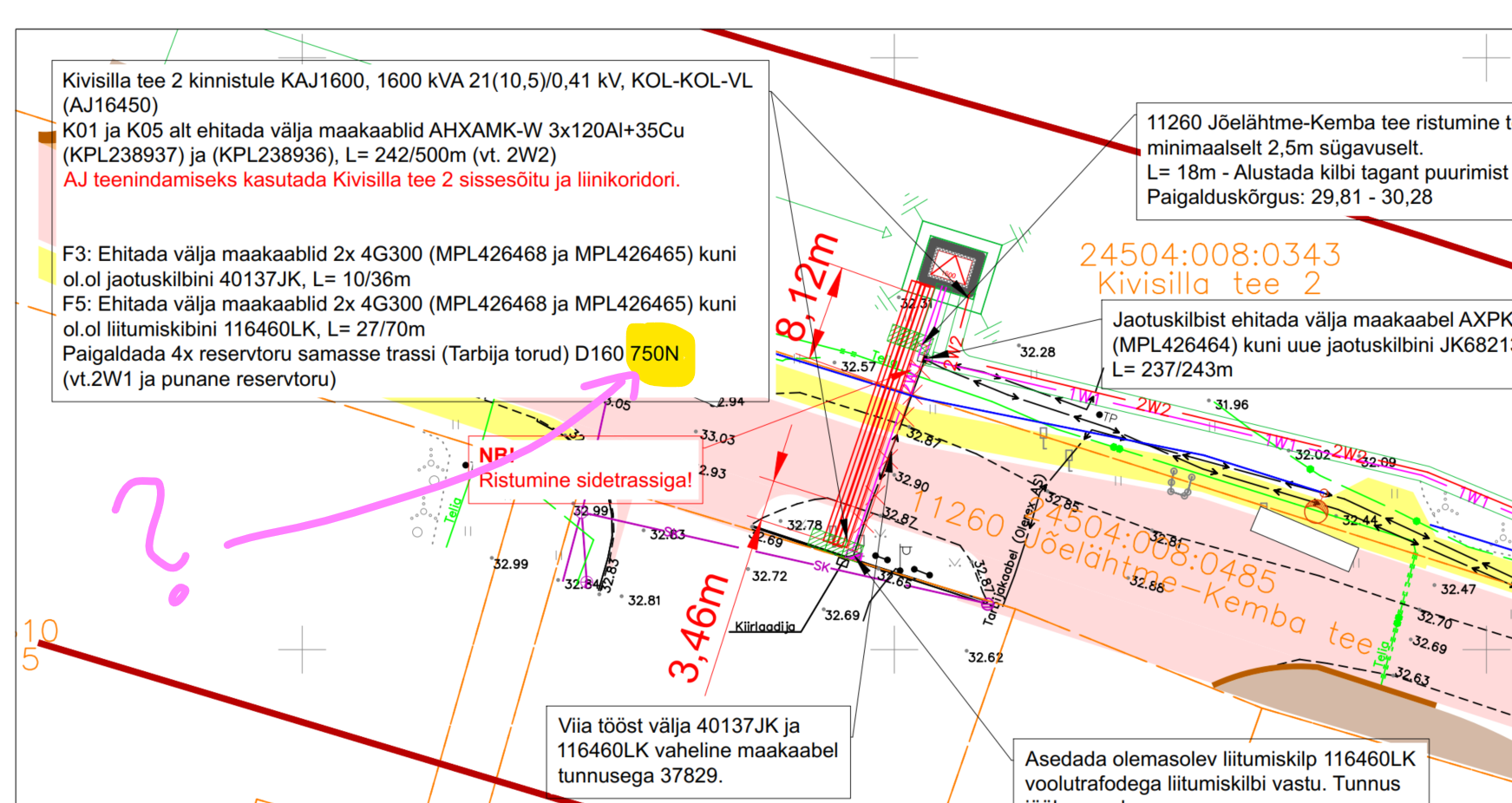Click the underlined Kiirlaadija label
Image resolution: width=1512 pixels, height=803 pixels.
pyautogui.click(x=764, y=627)
